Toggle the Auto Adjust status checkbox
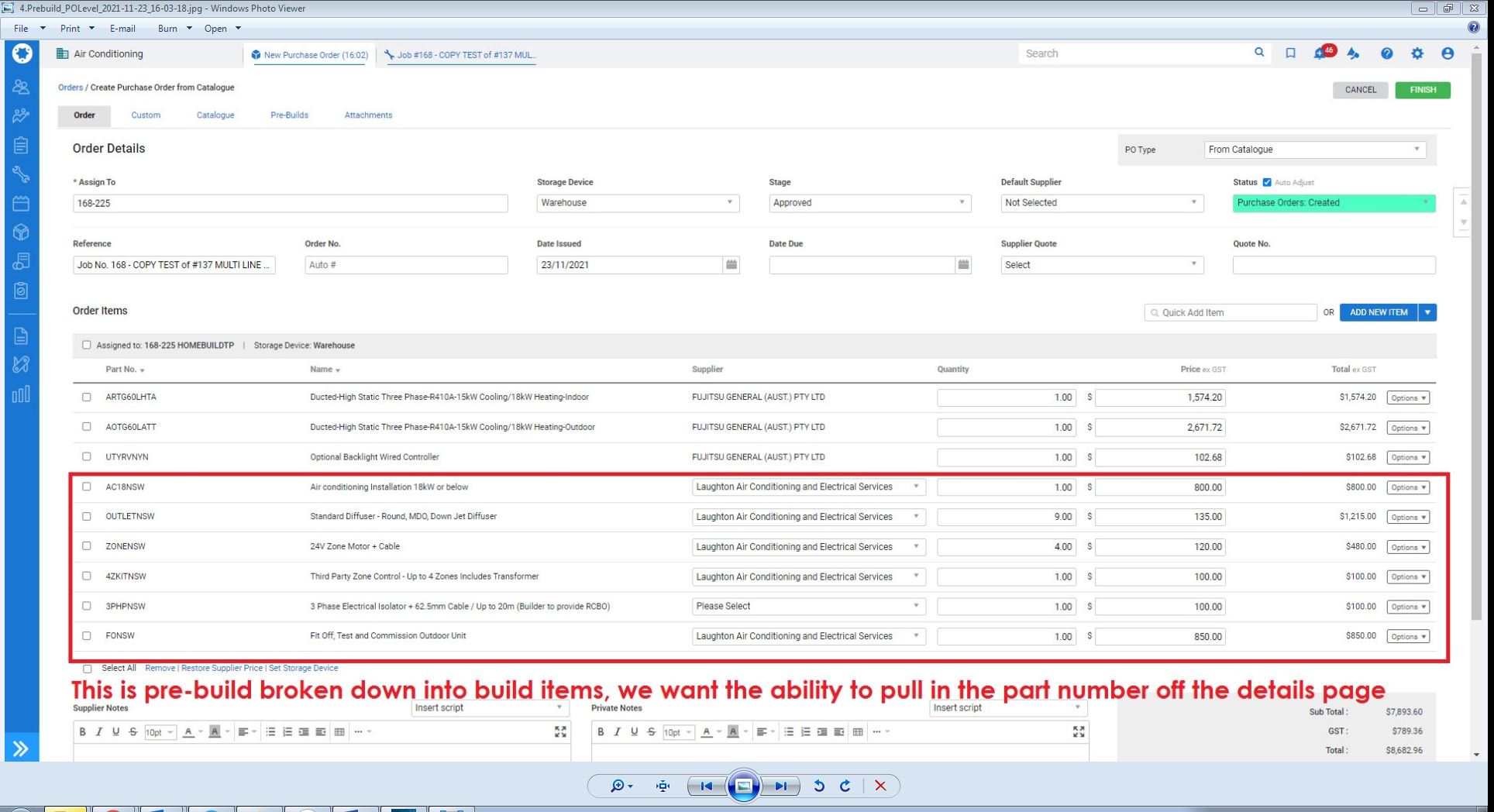1494x812 pixels. pos(1267,182)
